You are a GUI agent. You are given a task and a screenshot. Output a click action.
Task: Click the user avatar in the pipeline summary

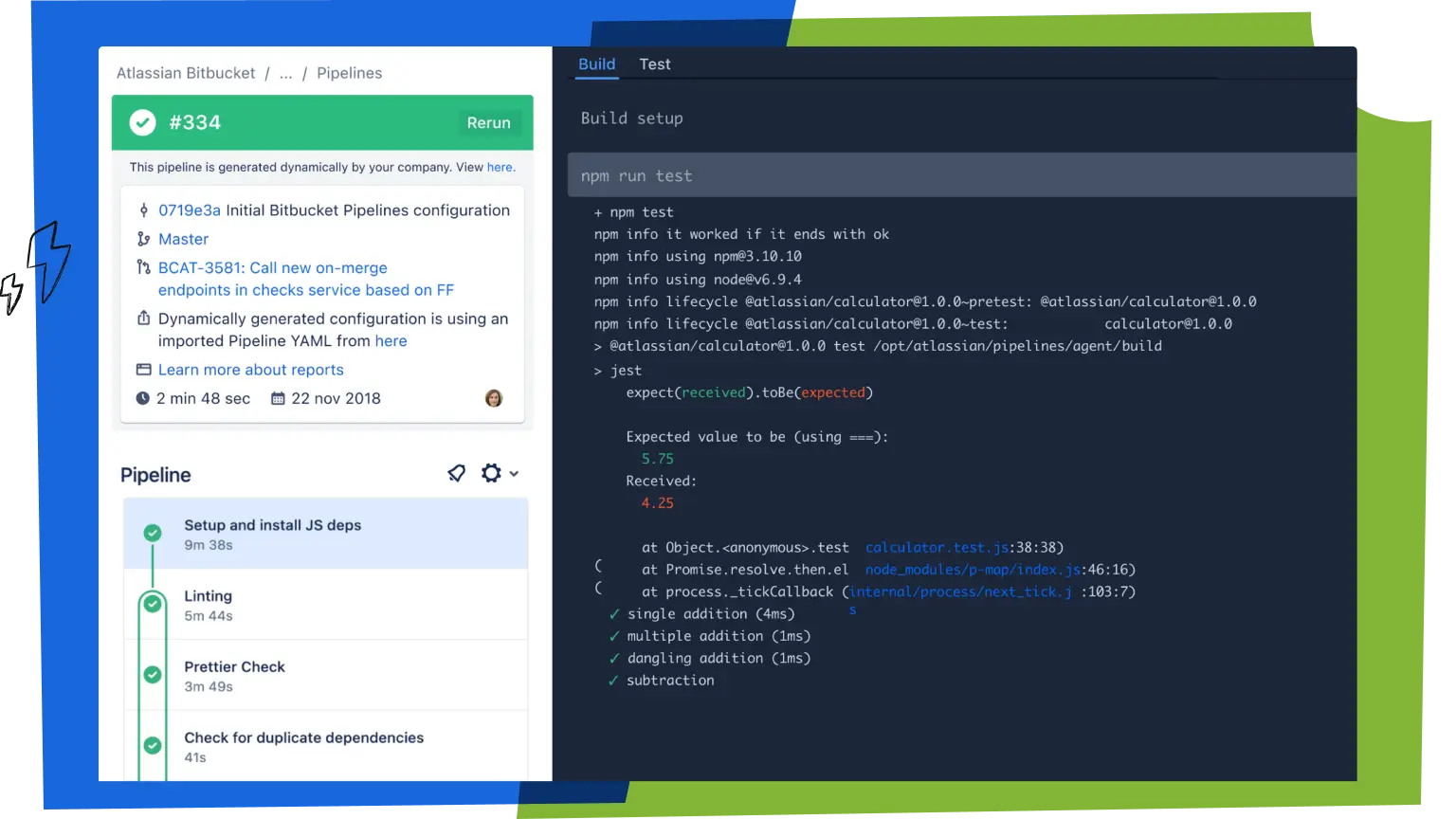[494, 398]
